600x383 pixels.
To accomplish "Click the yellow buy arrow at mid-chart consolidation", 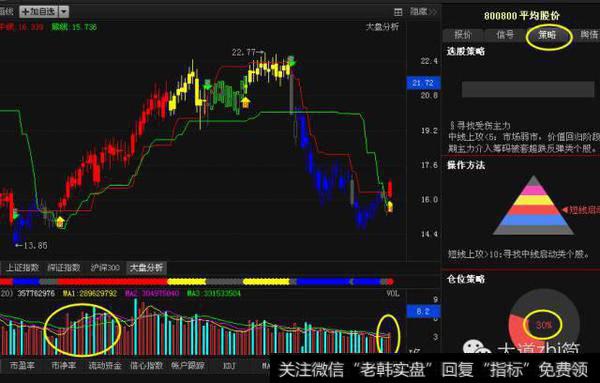I will 245,102.
